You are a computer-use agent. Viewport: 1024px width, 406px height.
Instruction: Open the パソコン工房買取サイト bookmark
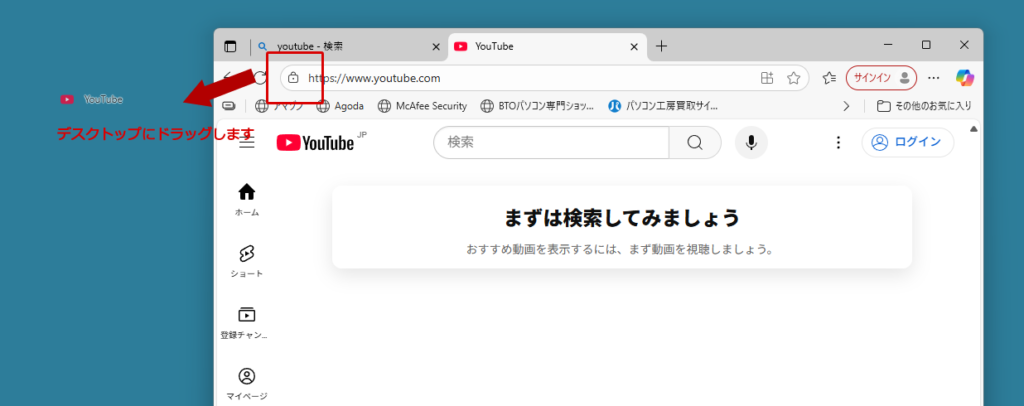[x=663, y=106]
